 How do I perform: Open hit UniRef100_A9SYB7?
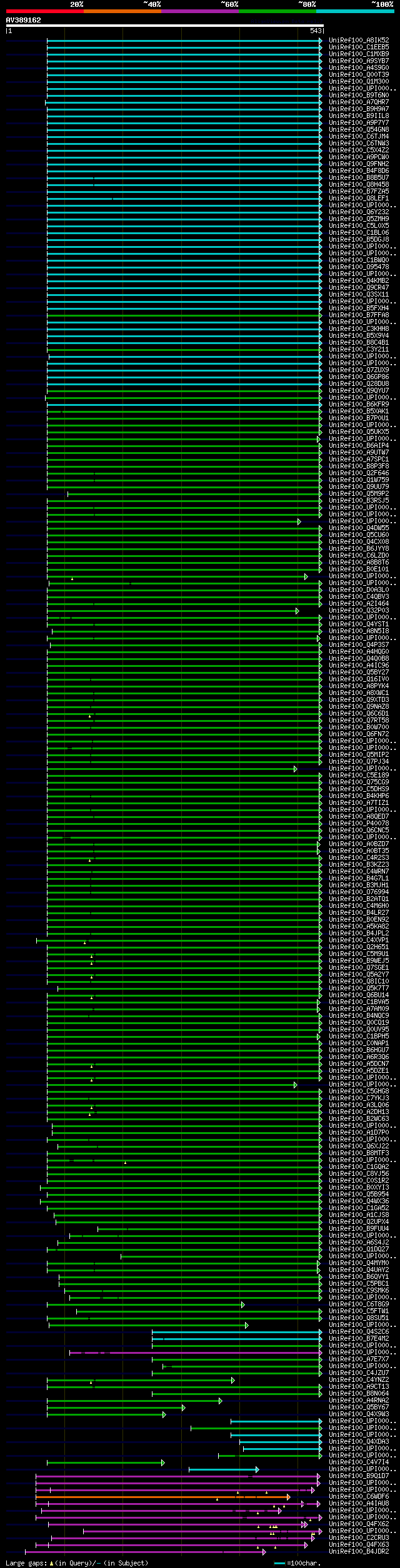(x=359, y=61)
